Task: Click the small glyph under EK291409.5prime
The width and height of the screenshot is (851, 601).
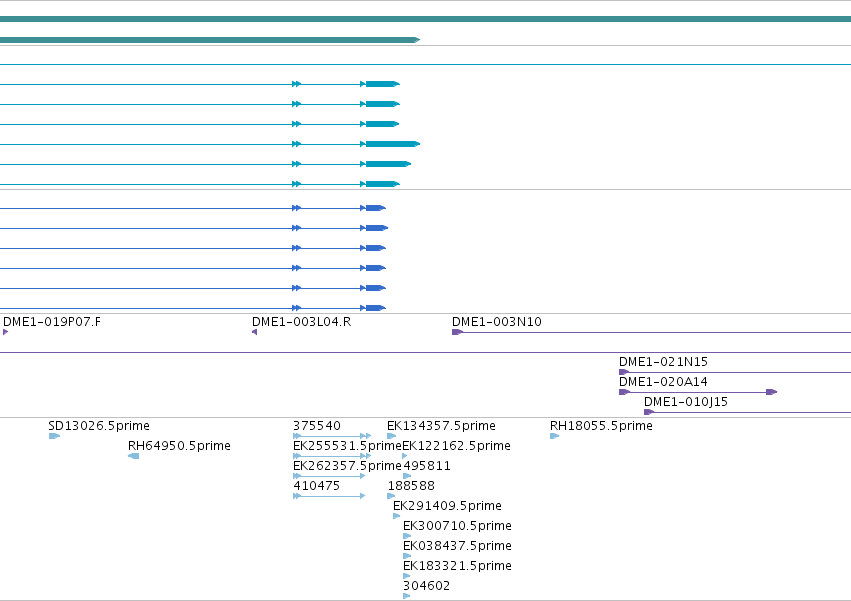Action: 397,516
